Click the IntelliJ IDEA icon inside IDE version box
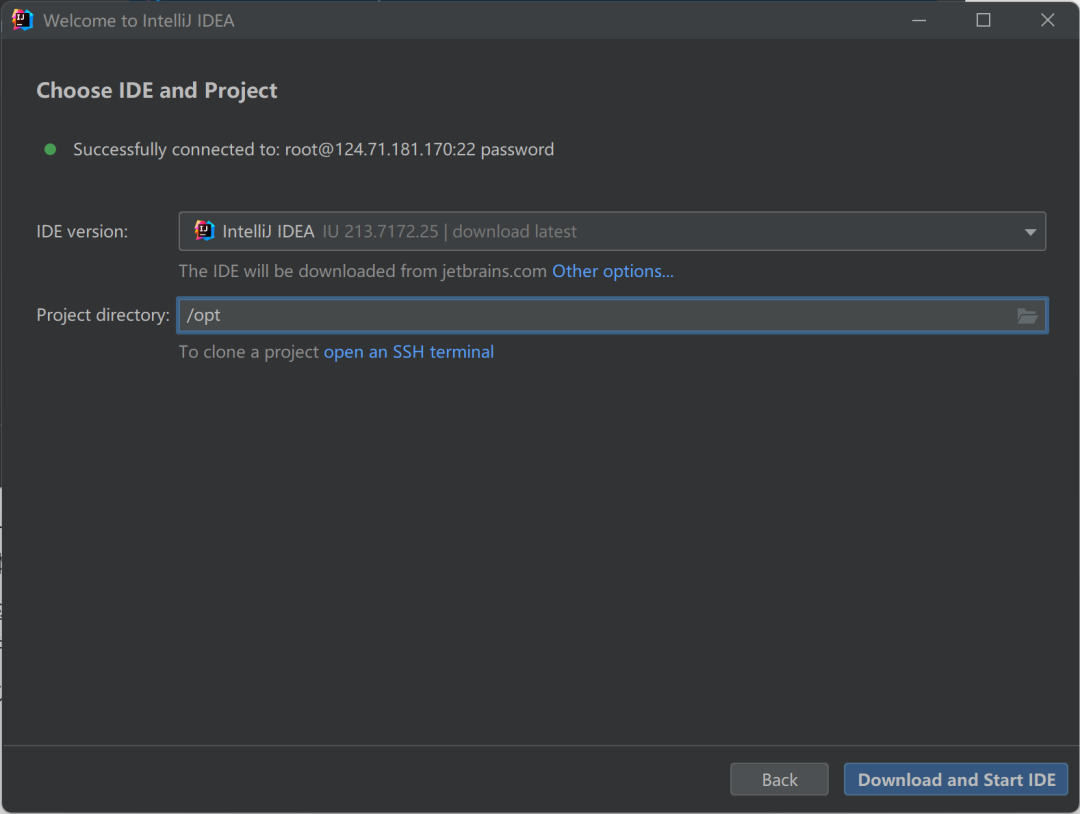 coord(205,231)
